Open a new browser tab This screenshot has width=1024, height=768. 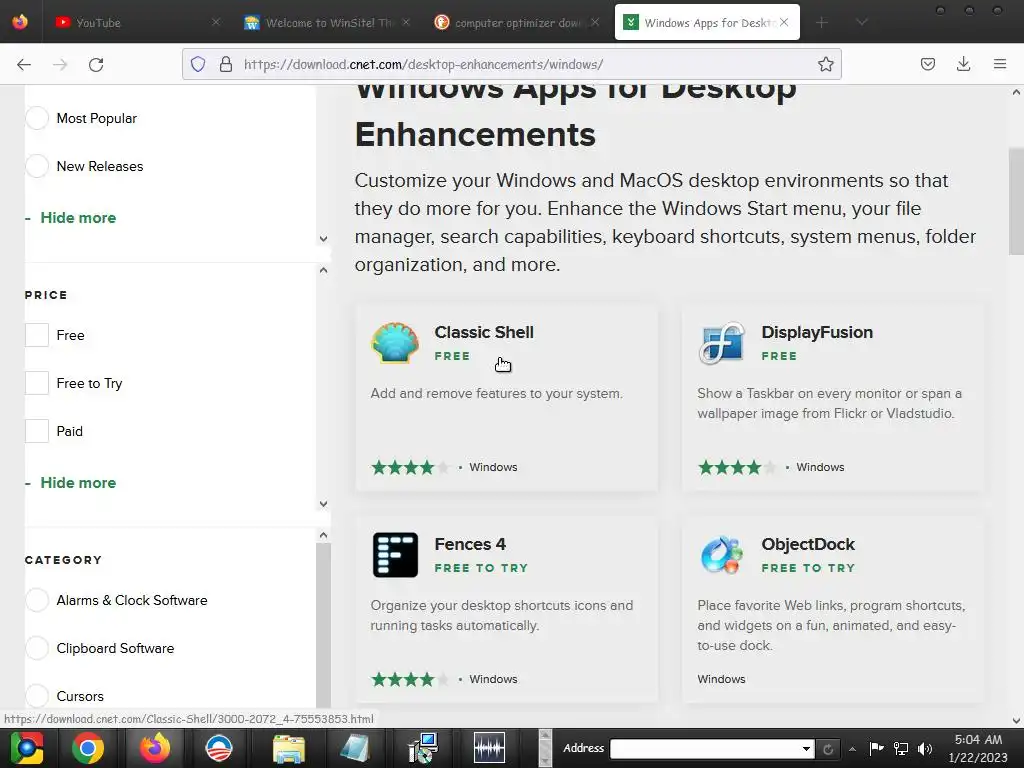(x=822, y=23)
